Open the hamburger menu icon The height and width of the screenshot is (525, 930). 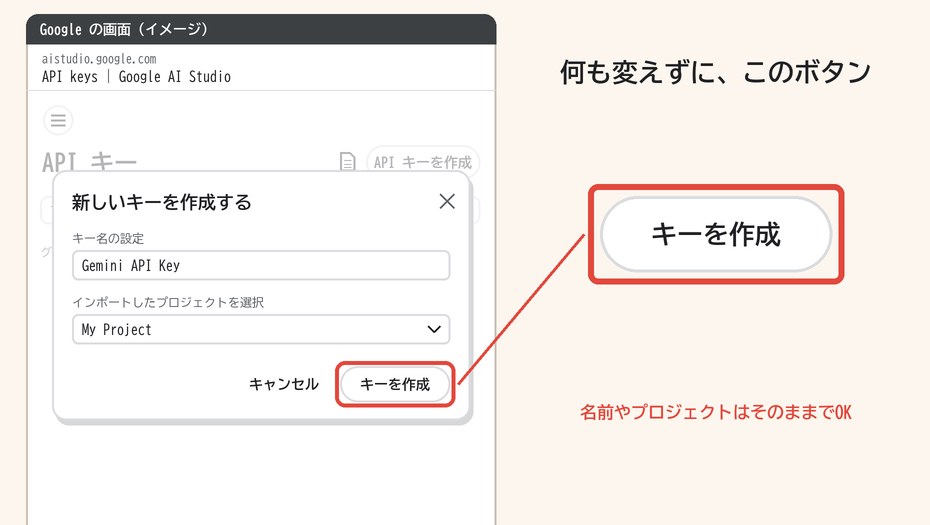pyautogui.click(x=58, y=120)
